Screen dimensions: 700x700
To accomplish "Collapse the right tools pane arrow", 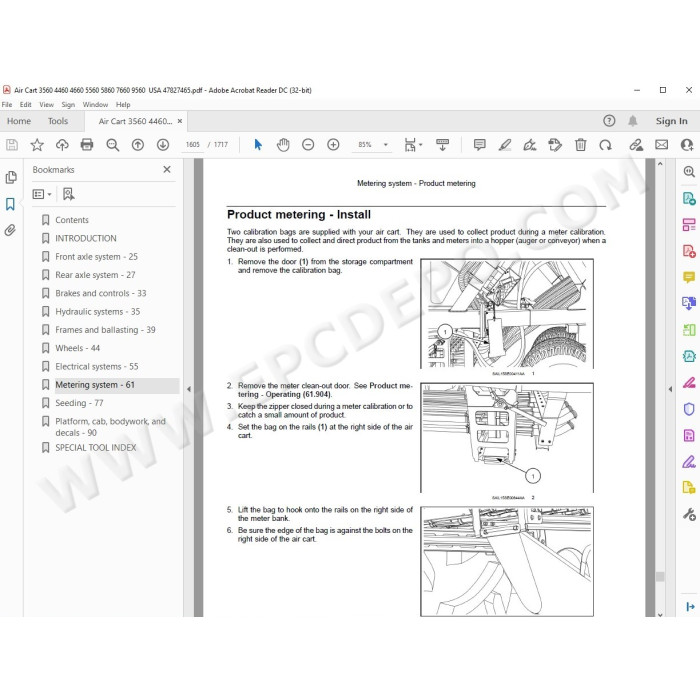I will coord(670,389).
